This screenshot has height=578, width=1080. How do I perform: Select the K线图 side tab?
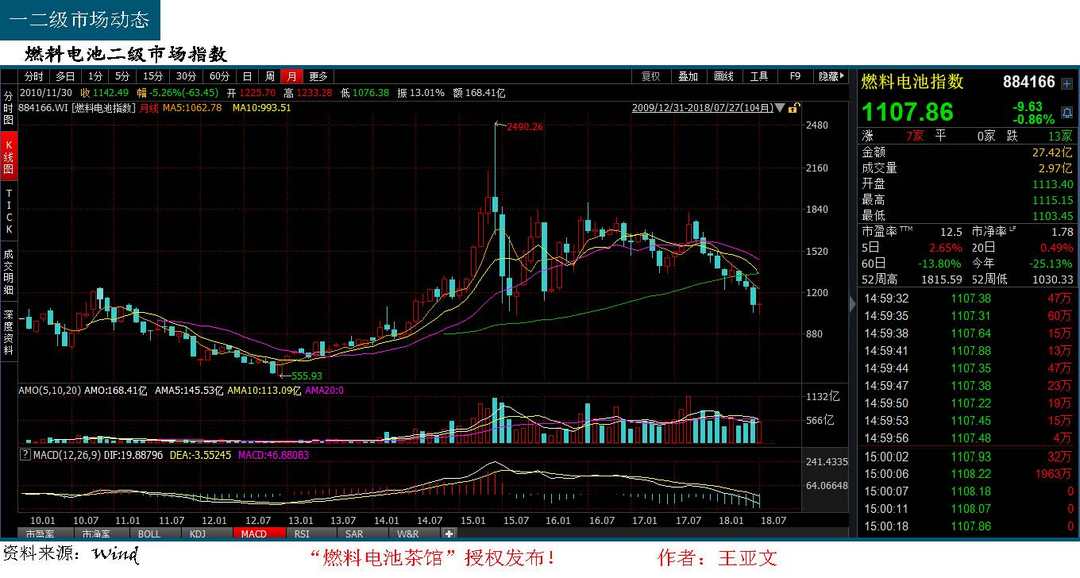[8, 157]
